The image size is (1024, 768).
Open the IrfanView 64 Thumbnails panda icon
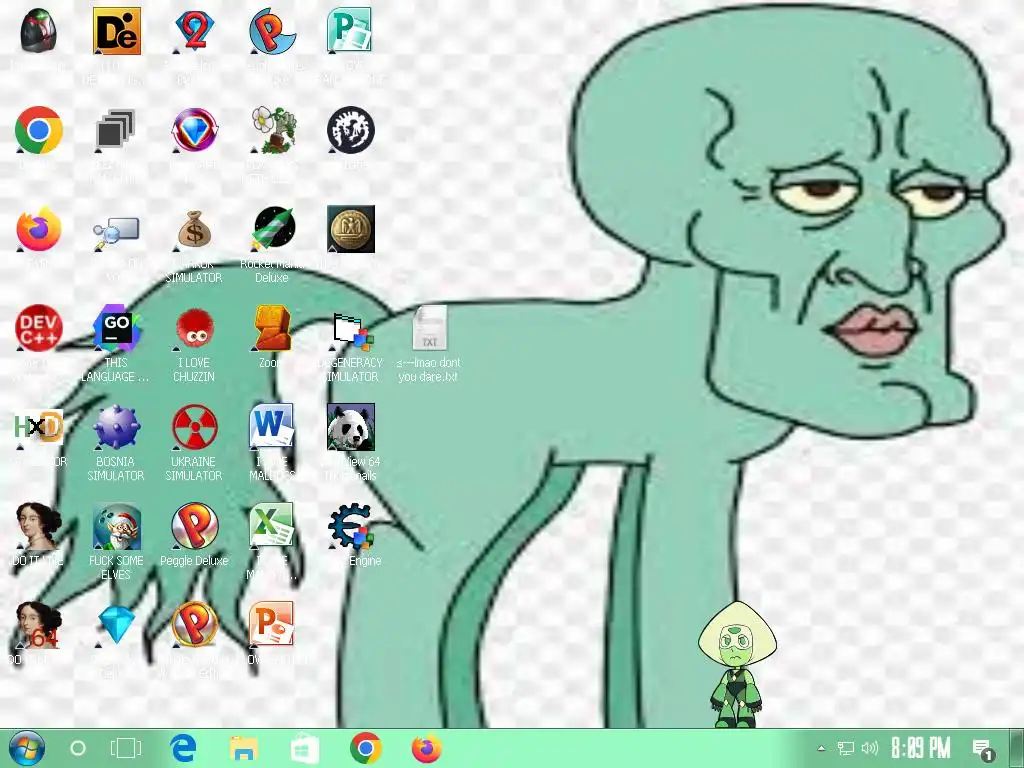[x=351, y=428]
